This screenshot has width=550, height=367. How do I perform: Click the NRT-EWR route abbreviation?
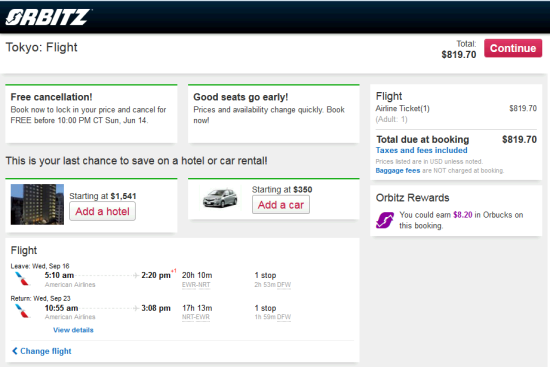click(x=196, y=317)
